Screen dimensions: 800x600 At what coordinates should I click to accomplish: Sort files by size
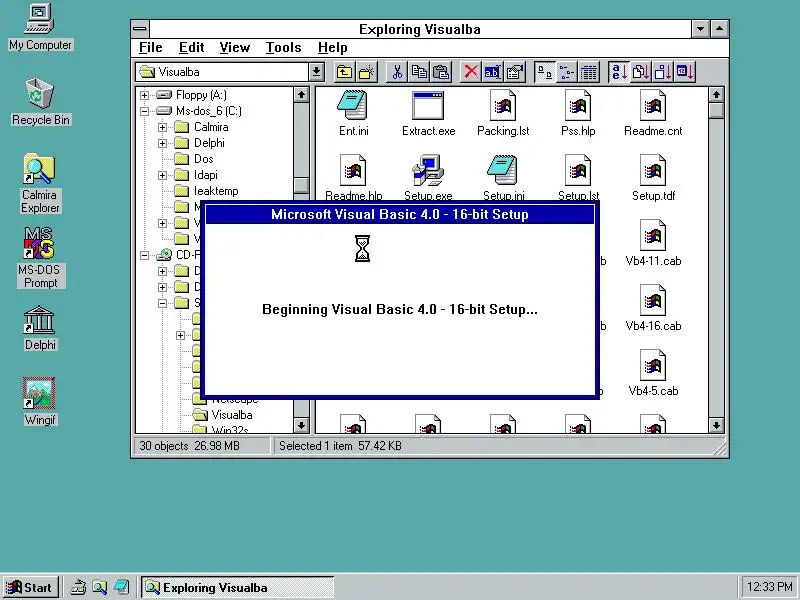[x=663, y=72]
